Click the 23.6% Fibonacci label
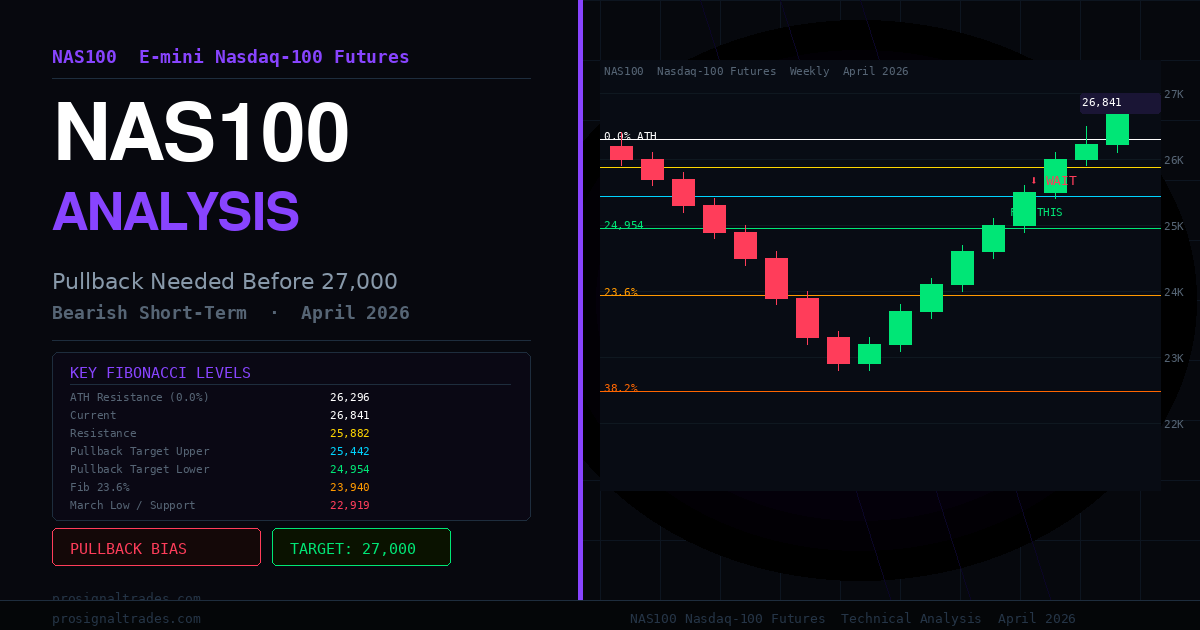Image resolution: width=1200 pixels, height=630 pixels. (x=621, y=292)
